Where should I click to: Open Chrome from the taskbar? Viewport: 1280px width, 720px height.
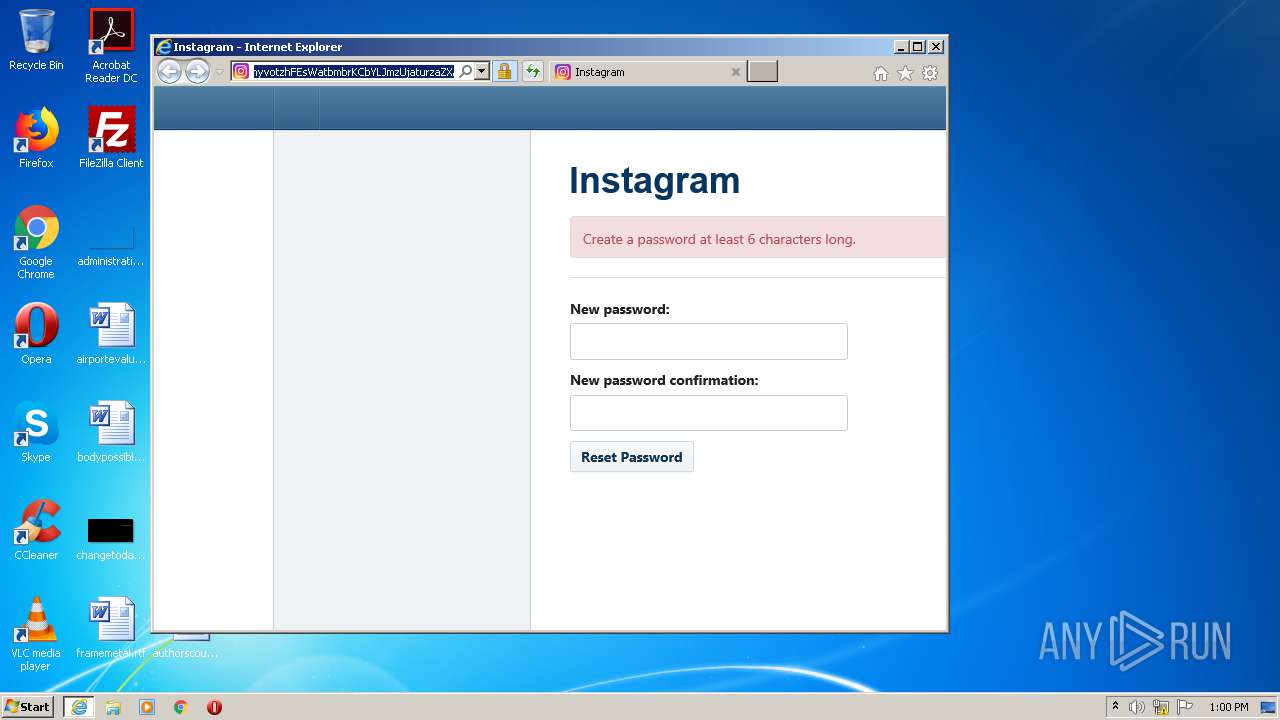coord(181,707)
